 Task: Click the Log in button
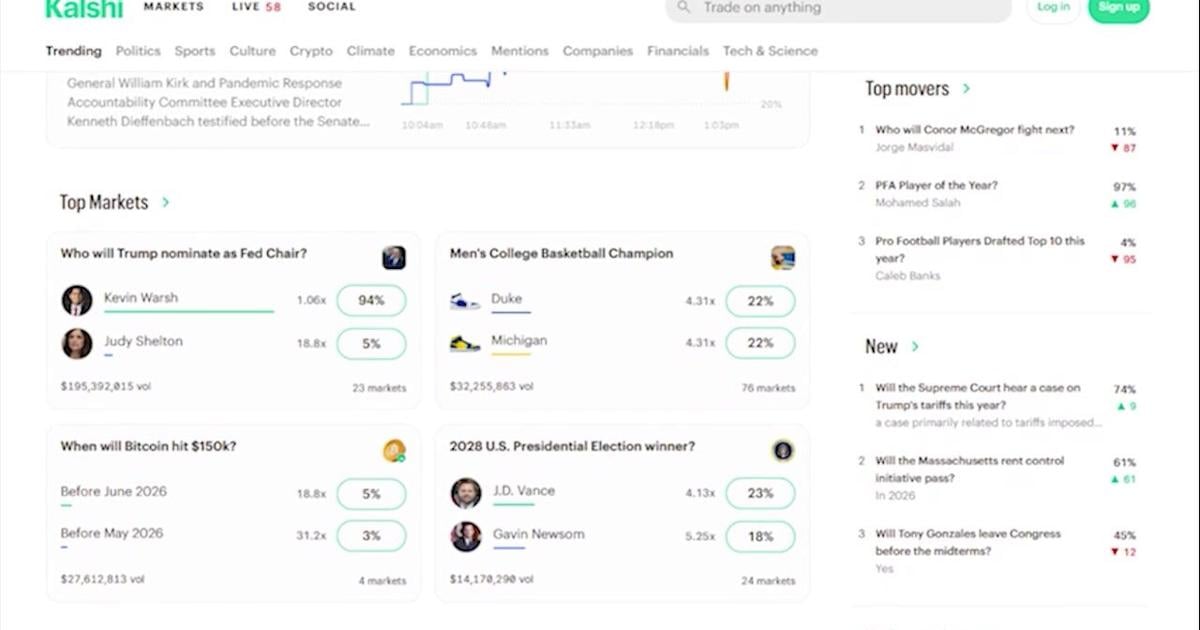[x=1053, y=8]
